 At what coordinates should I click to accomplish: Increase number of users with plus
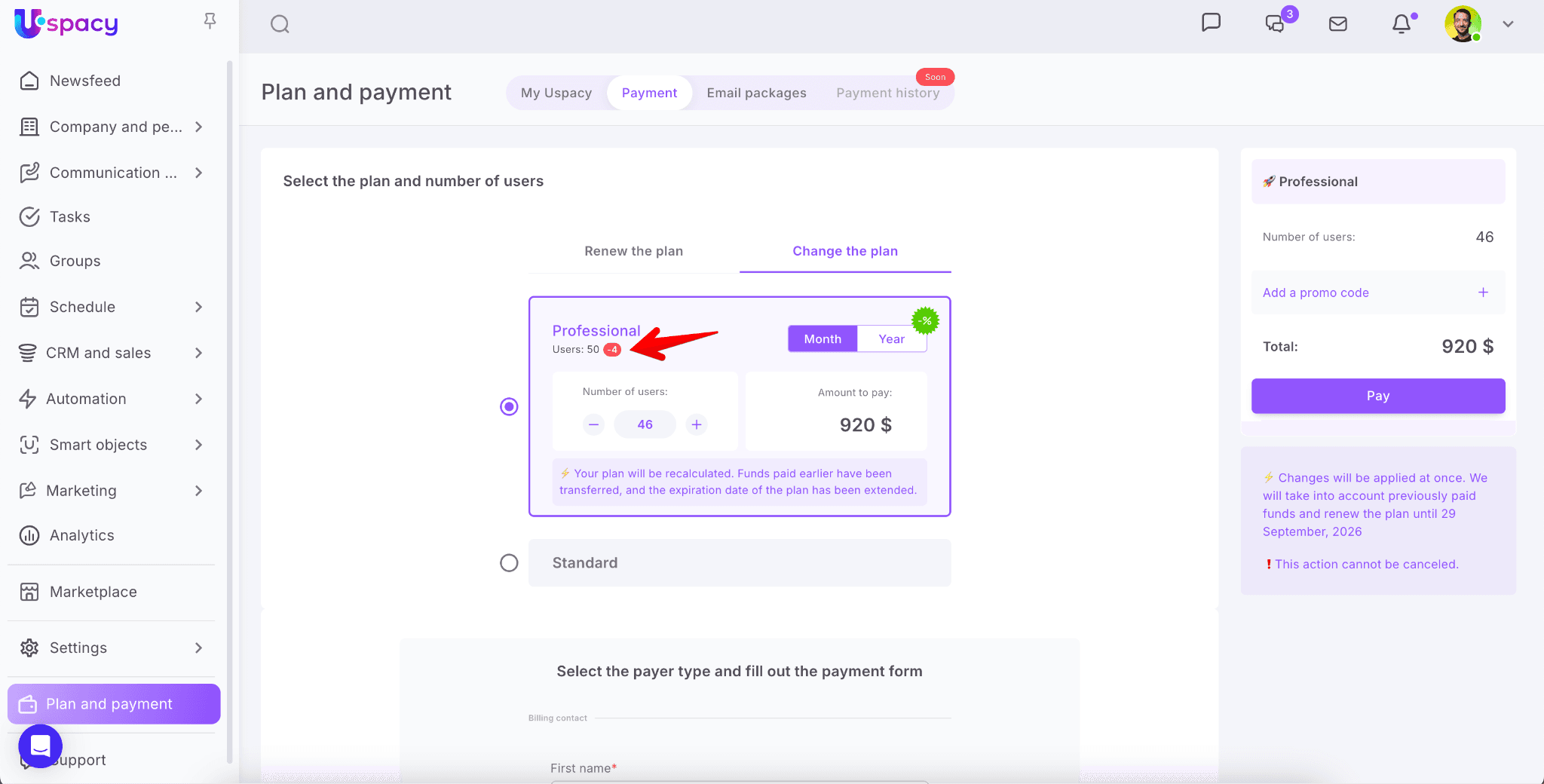[697, 424]
